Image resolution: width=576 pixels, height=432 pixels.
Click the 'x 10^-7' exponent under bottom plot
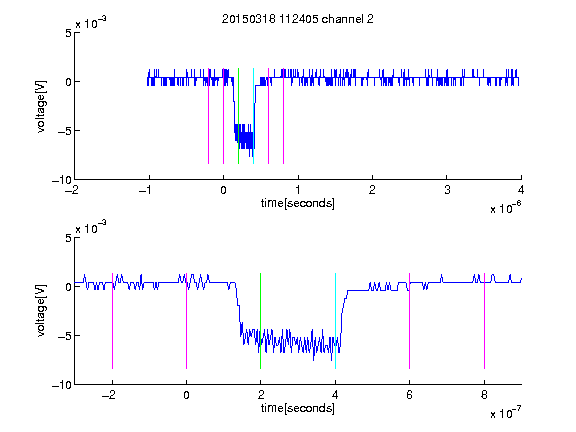pos(506,413)
